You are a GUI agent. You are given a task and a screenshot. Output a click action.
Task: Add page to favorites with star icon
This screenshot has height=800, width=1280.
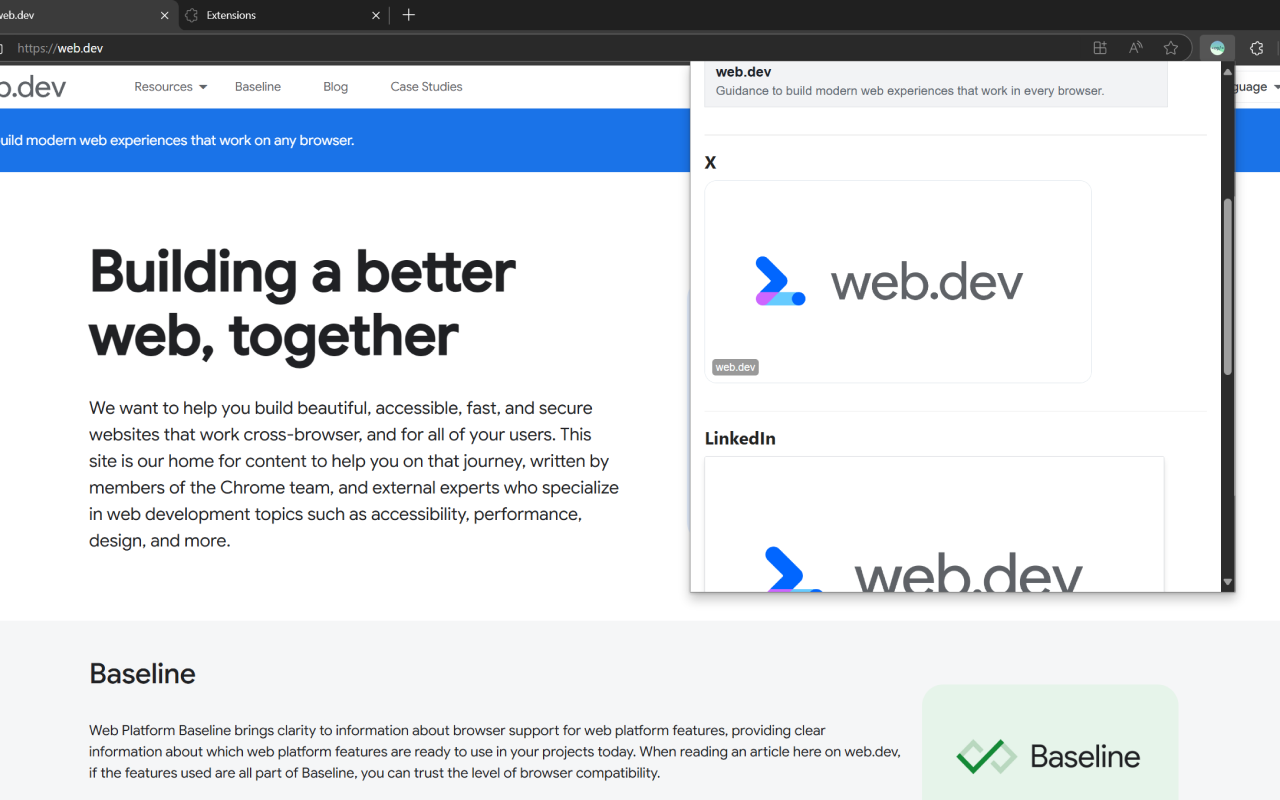[1171, 48]
